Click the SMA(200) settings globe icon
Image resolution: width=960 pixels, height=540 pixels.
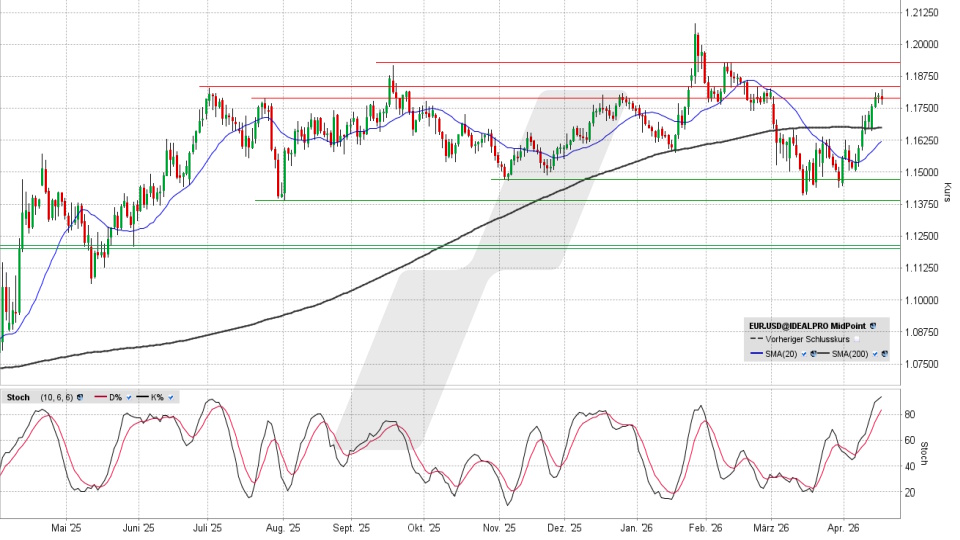(884, 354)
